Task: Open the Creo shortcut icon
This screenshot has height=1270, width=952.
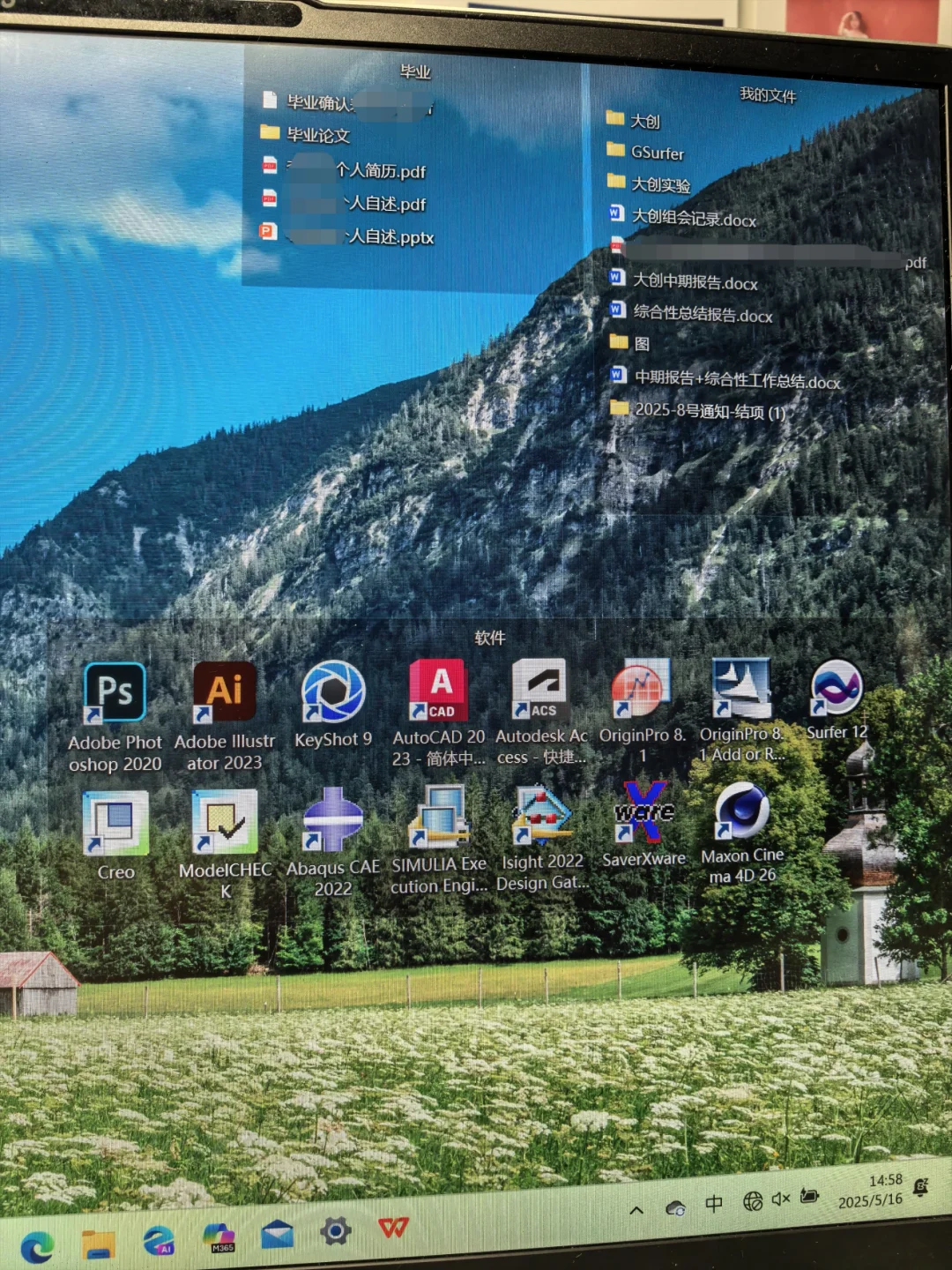Action: point(115,835)
